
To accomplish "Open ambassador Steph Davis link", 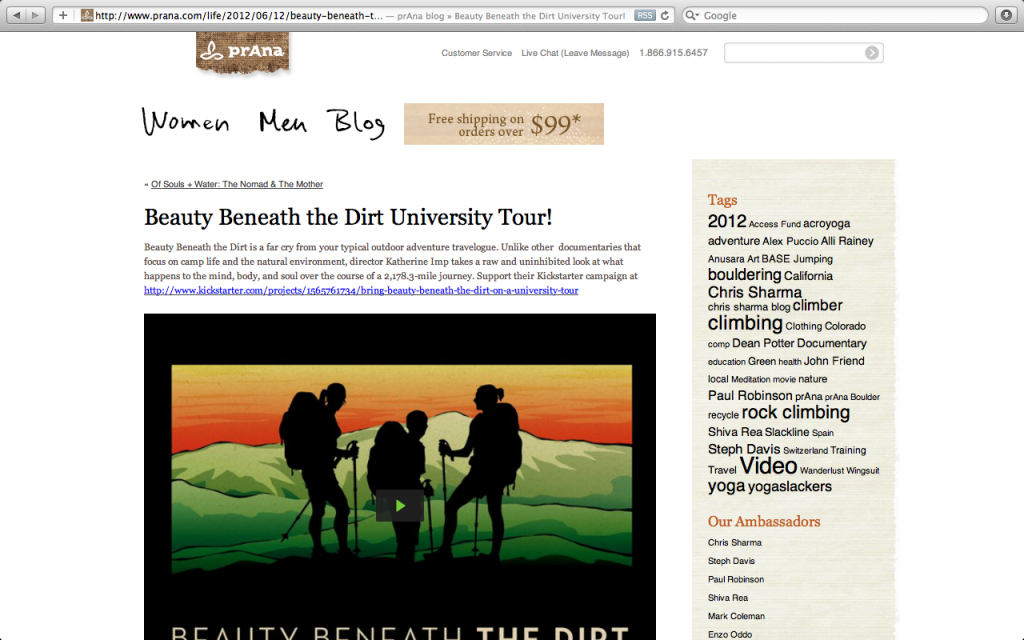I will click(731, 561).
